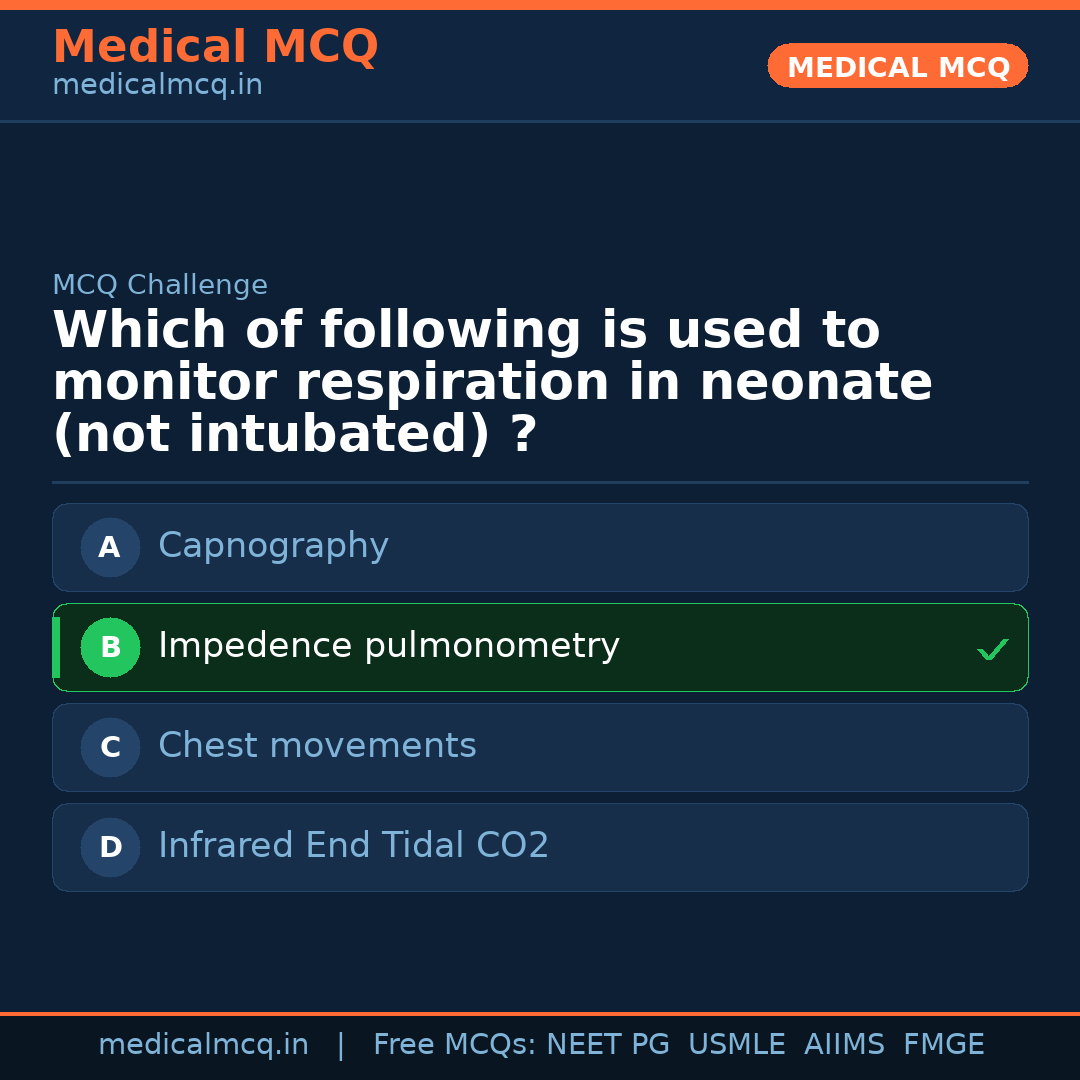Click the letter A circle icon
The height and width of the screenshot is (1080, 1080).
tap(110, 547)
